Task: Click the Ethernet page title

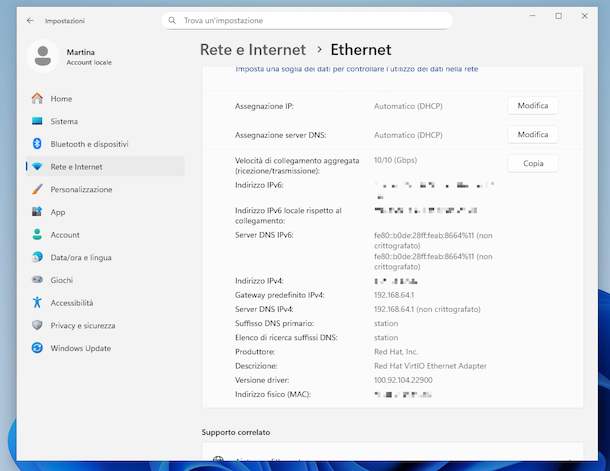Action: coord(361,50)
